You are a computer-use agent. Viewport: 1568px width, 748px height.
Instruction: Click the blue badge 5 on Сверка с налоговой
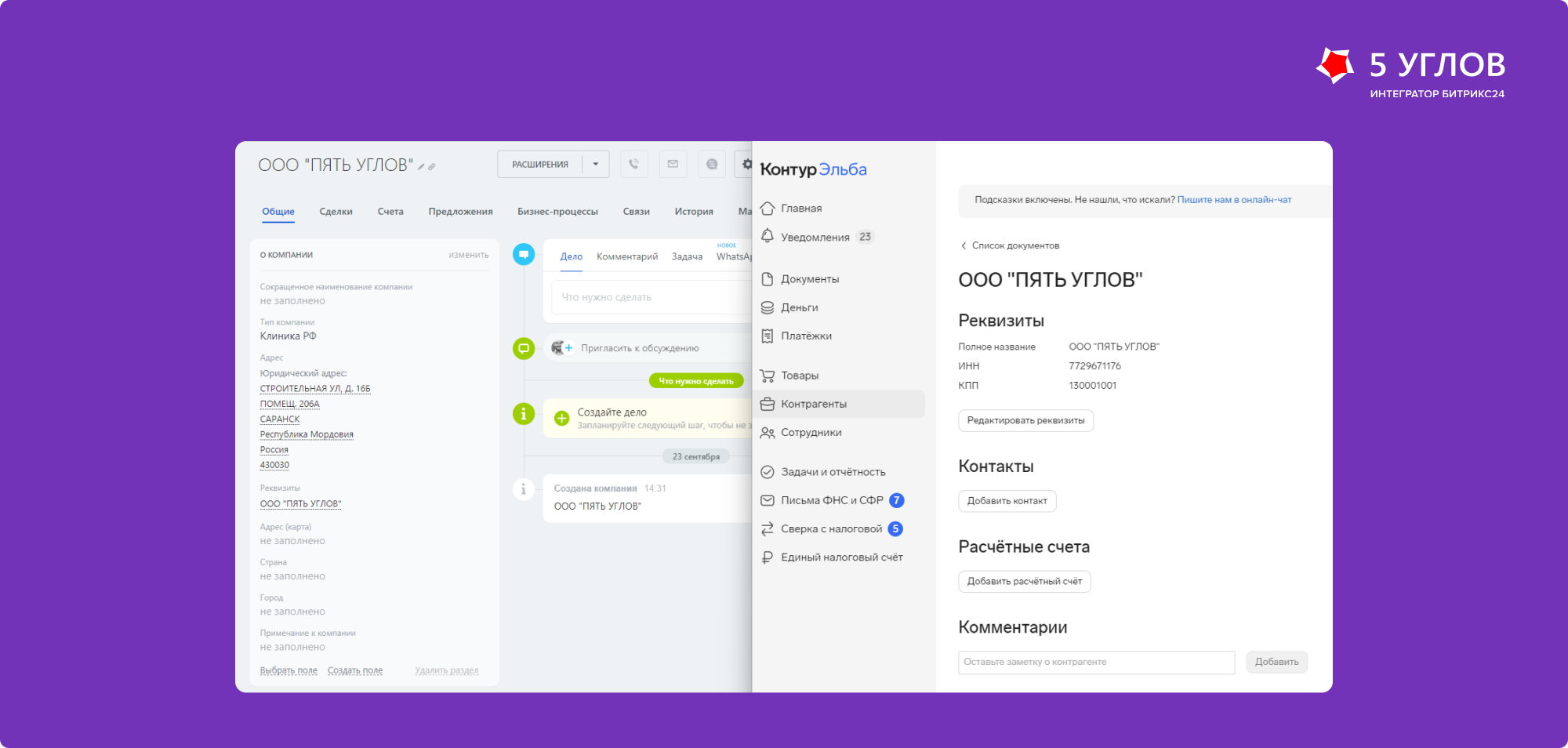pos(895,529)
